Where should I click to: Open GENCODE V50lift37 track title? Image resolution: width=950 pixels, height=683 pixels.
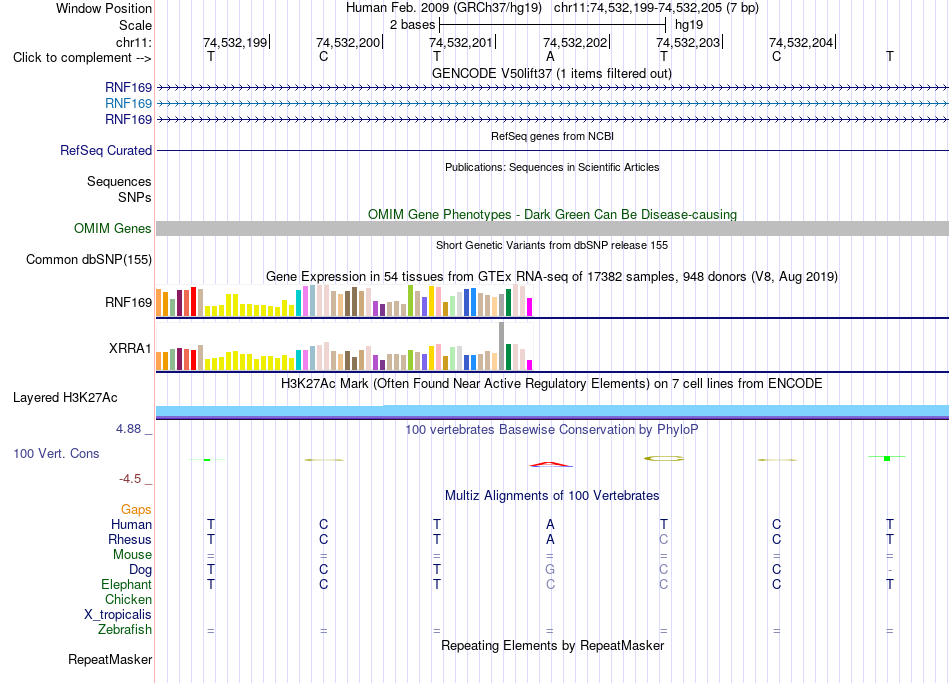(552, 74)
